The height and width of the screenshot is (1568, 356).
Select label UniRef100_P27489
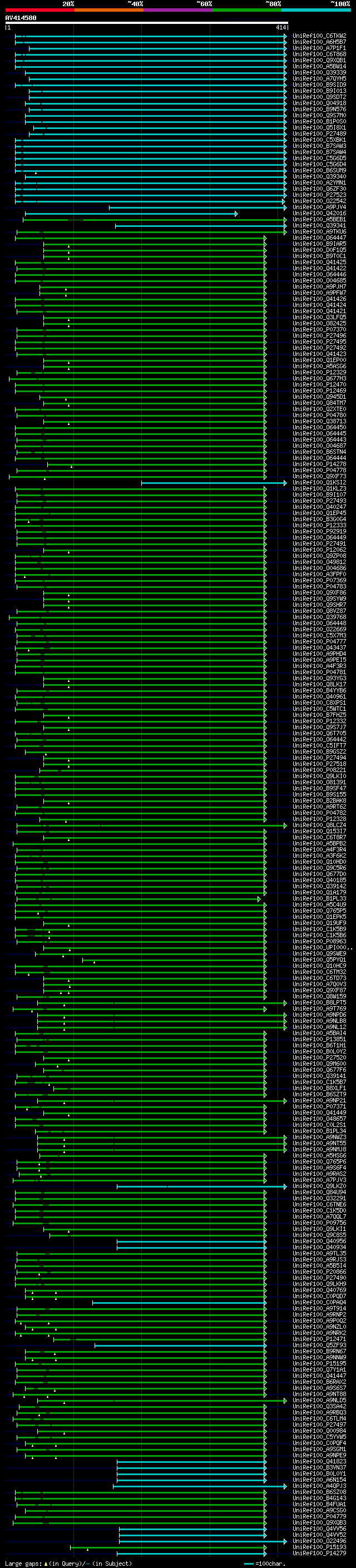[319, 134]
